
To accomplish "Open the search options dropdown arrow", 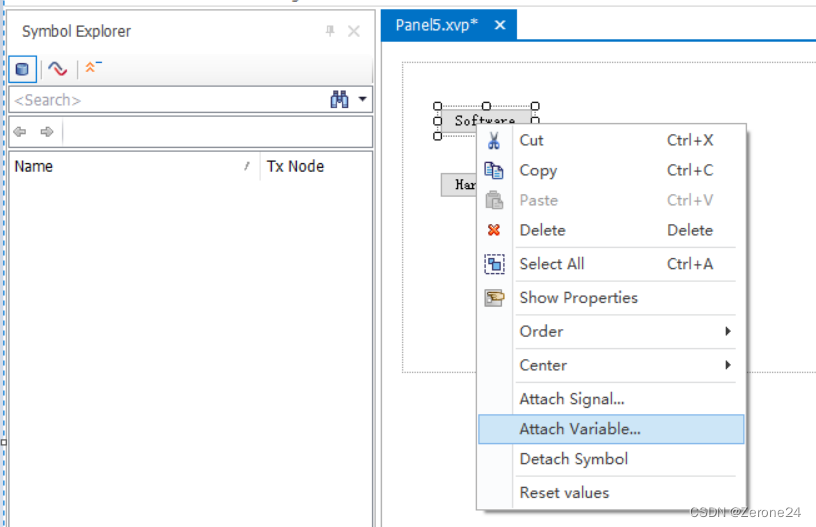I will [x=363, y=99].
